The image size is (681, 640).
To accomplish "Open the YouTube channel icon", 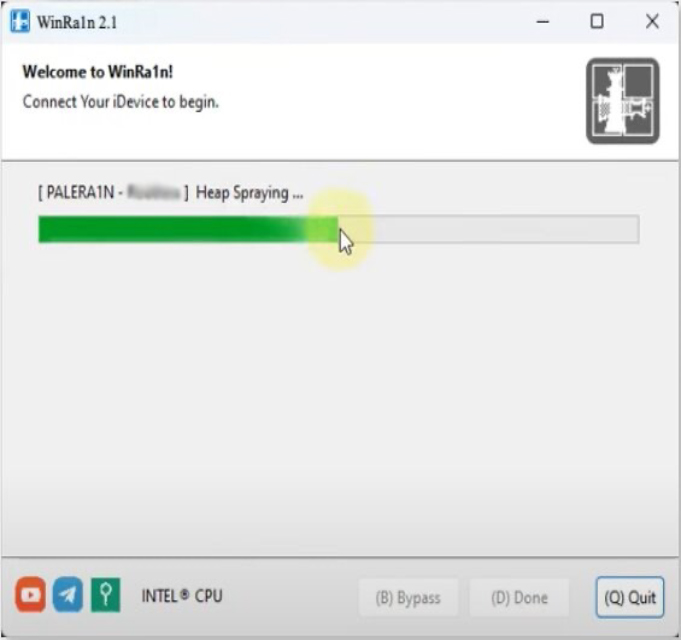I will [x=30, y=594].
